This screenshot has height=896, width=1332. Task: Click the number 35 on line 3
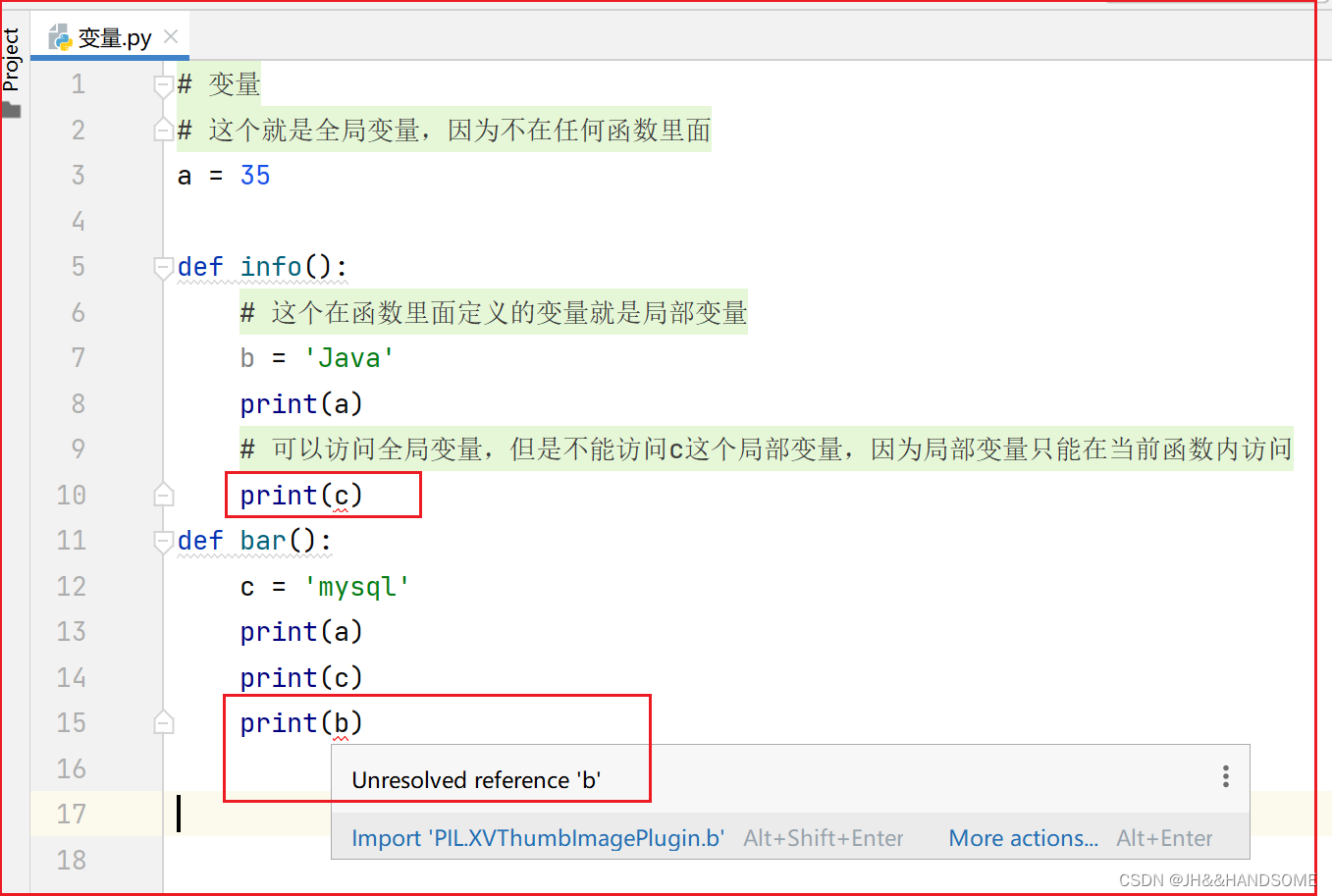click(255, 176)
